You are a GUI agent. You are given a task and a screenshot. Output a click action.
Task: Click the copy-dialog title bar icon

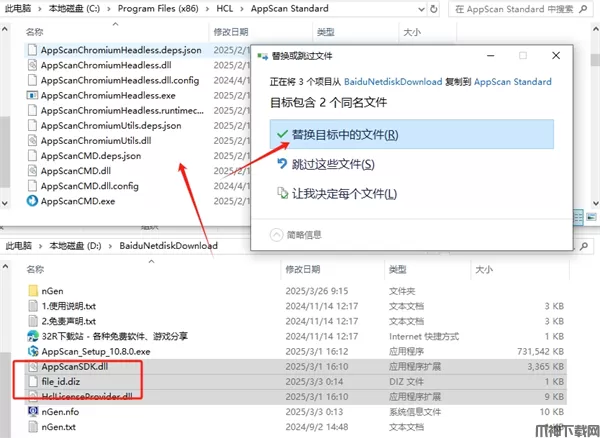click(262, 57)
